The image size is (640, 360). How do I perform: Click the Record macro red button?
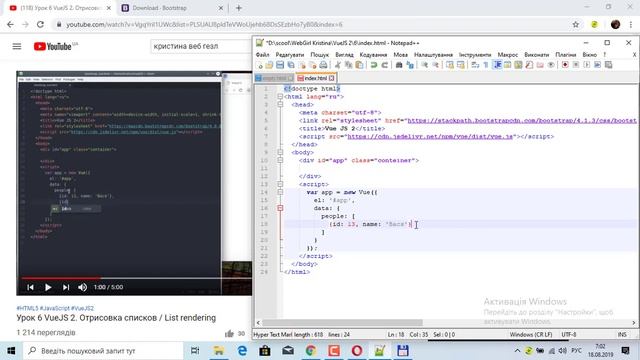(565, 65)
